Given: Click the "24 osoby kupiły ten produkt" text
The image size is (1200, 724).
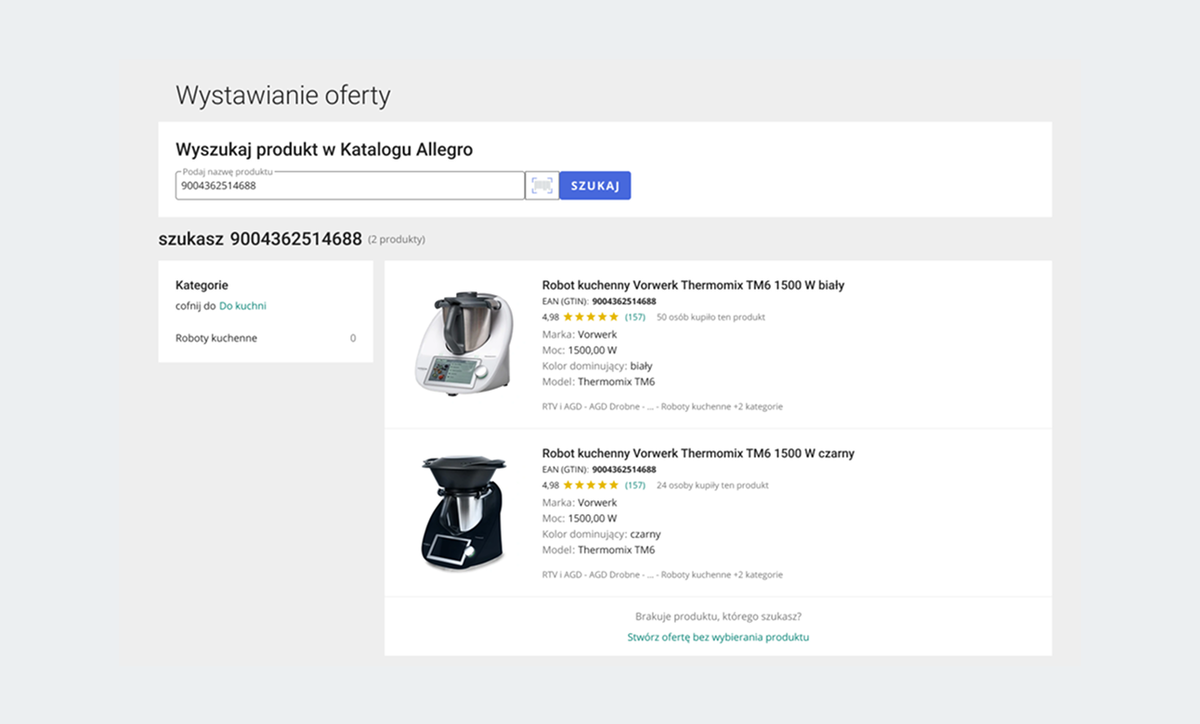Looking at the screenshot, I should tap(712, 485).
